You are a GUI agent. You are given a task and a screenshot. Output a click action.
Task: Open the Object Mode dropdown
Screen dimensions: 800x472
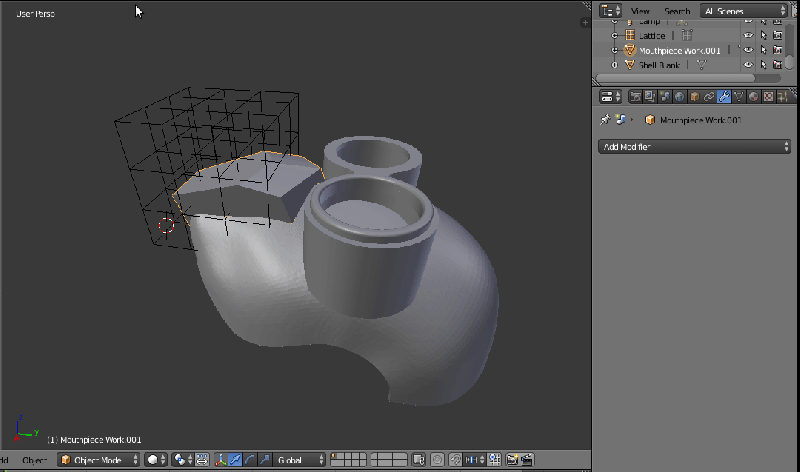click(x=98, y=460)
